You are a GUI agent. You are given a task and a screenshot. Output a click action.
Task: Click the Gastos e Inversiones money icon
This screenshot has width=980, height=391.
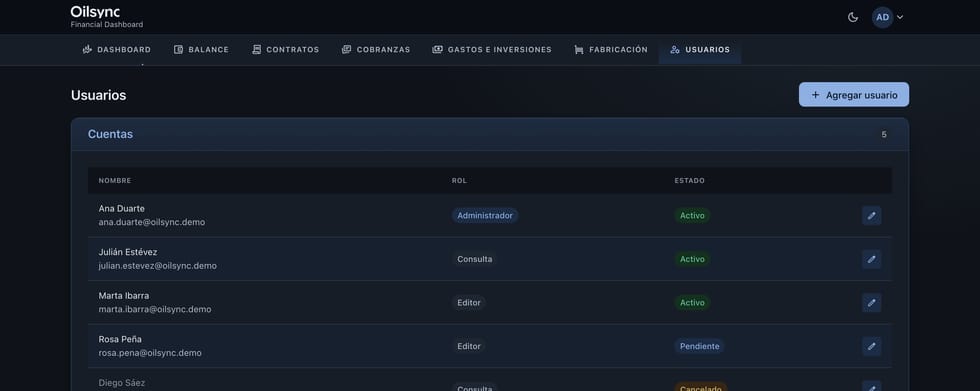pyautogui.click(x=438, y=50)
